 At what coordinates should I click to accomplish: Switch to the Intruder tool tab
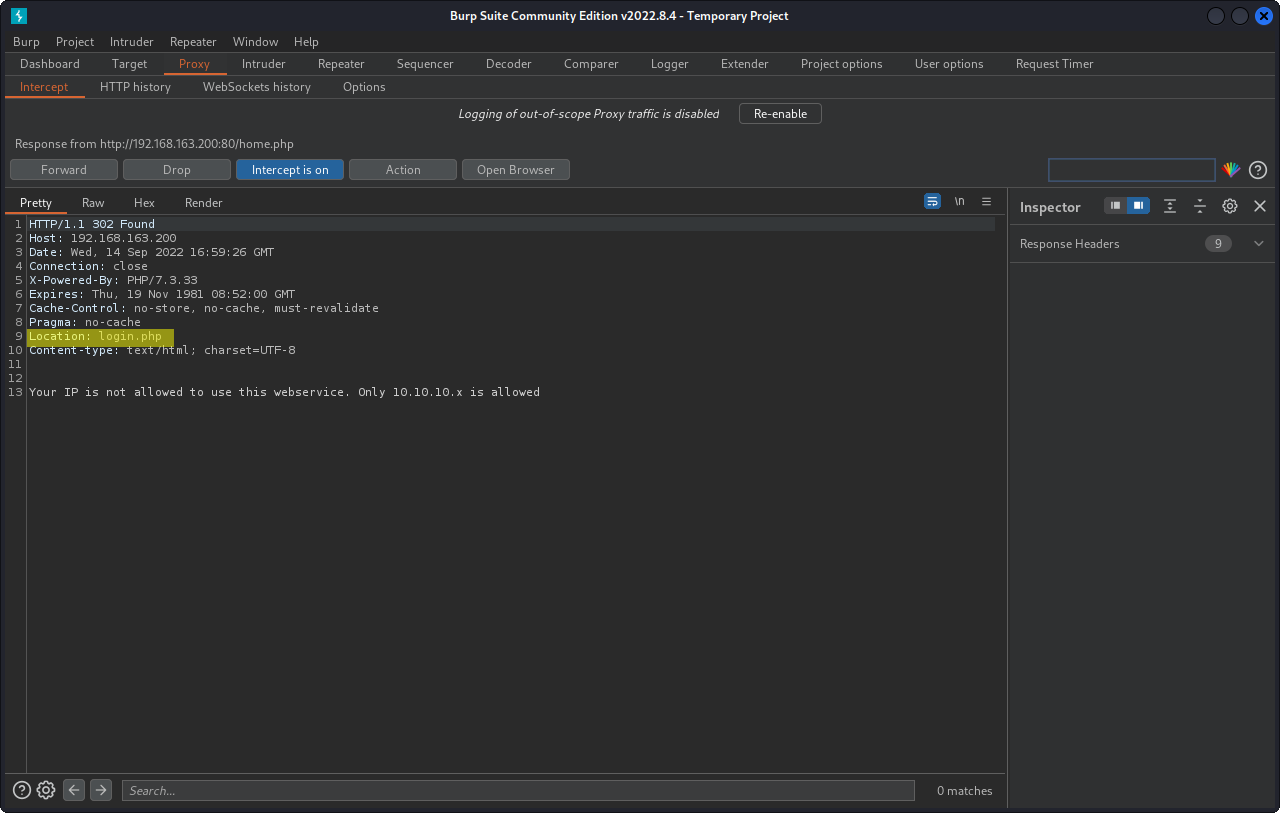pyautogui.click(x=264, y=64)
